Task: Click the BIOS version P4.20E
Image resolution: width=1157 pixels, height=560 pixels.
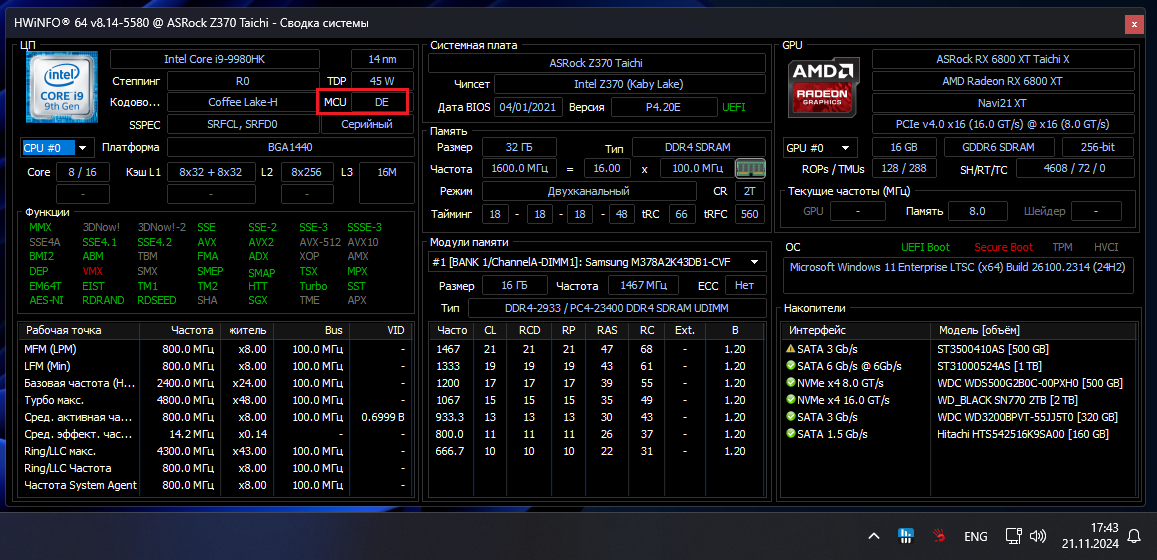Action: pos(663,107)
